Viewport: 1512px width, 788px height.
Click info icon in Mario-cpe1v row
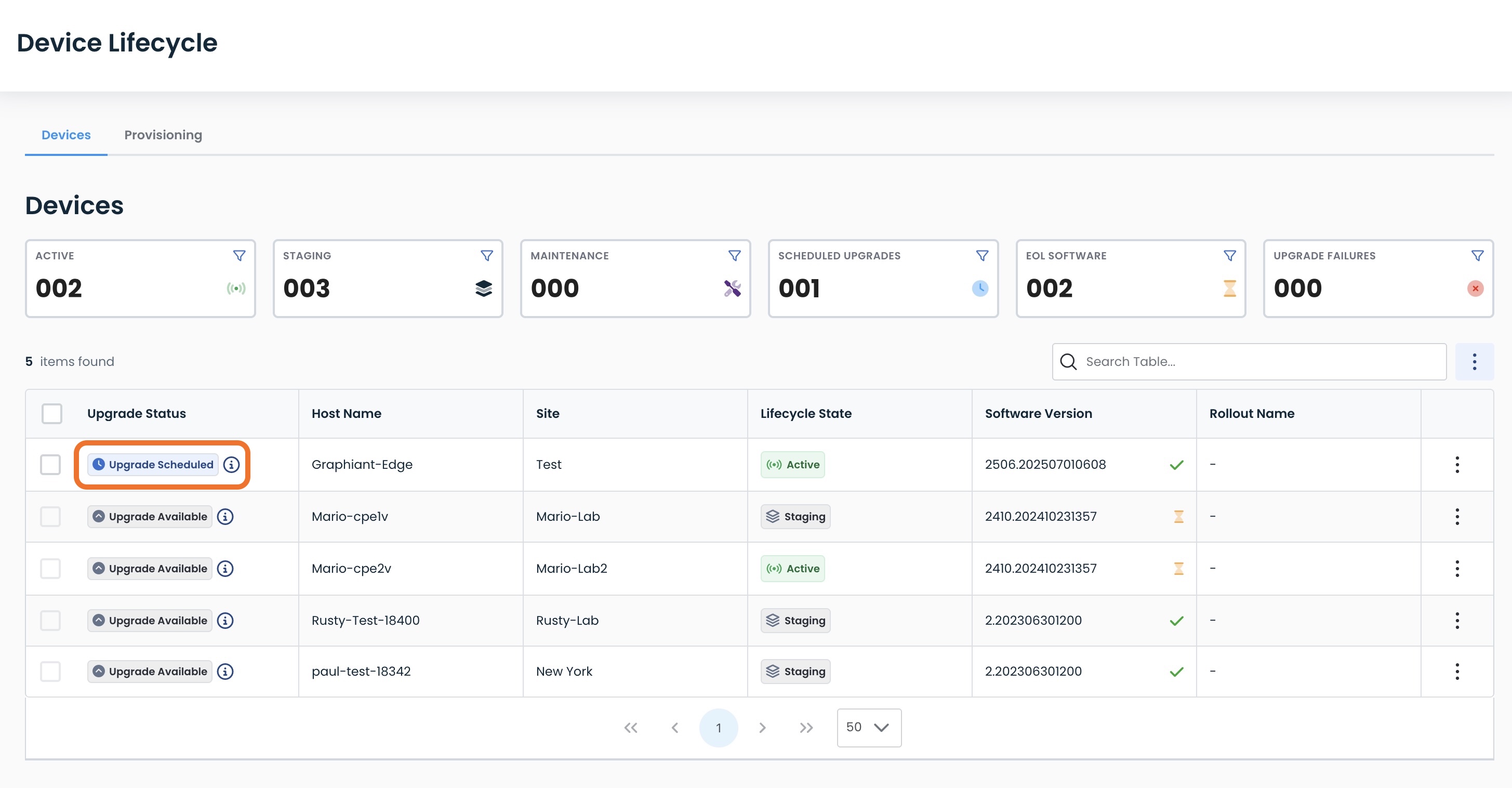(226, 517)
